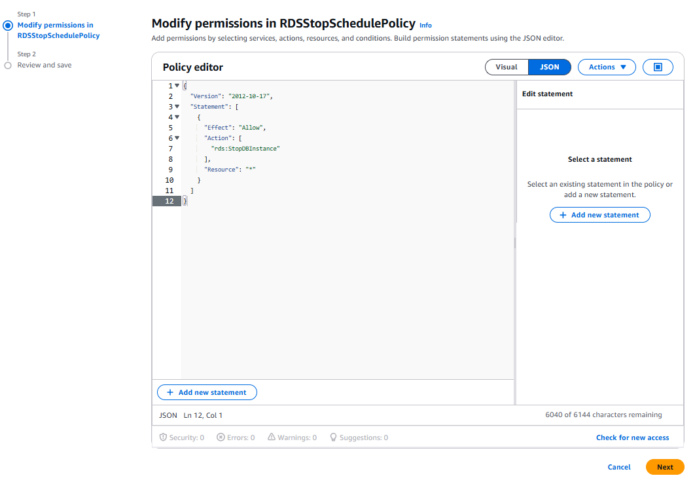Switch editor to JSON mode

(x=549, y=67)
